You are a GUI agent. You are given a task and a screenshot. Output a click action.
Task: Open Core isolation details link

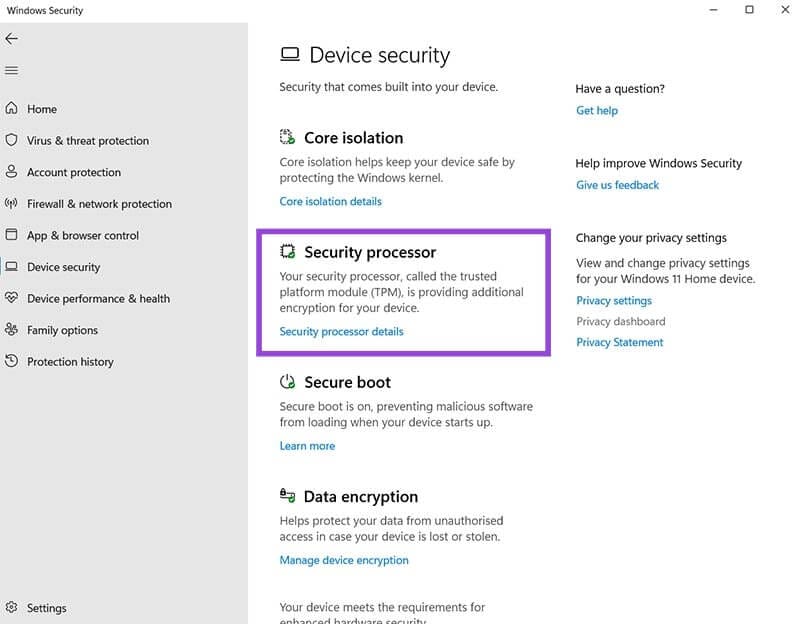(x=330, y=201)
